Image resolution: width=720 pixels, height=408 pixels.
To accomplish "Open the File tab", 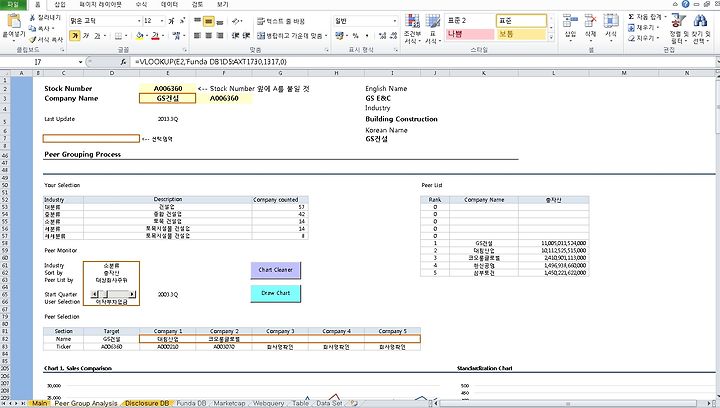I will (14, 4).
